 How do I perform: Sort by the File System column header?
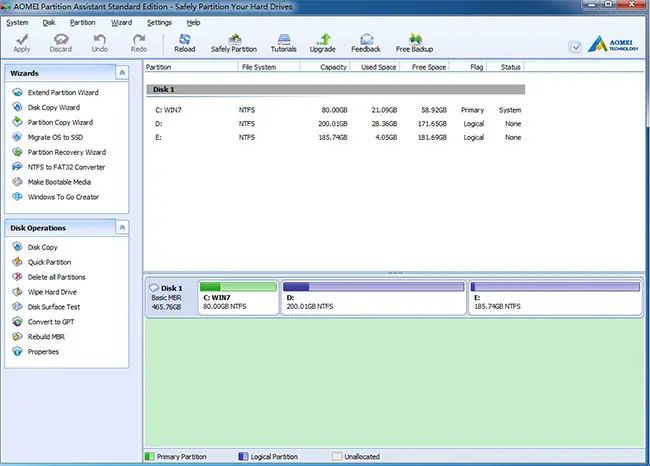click(x=269, y=67)
